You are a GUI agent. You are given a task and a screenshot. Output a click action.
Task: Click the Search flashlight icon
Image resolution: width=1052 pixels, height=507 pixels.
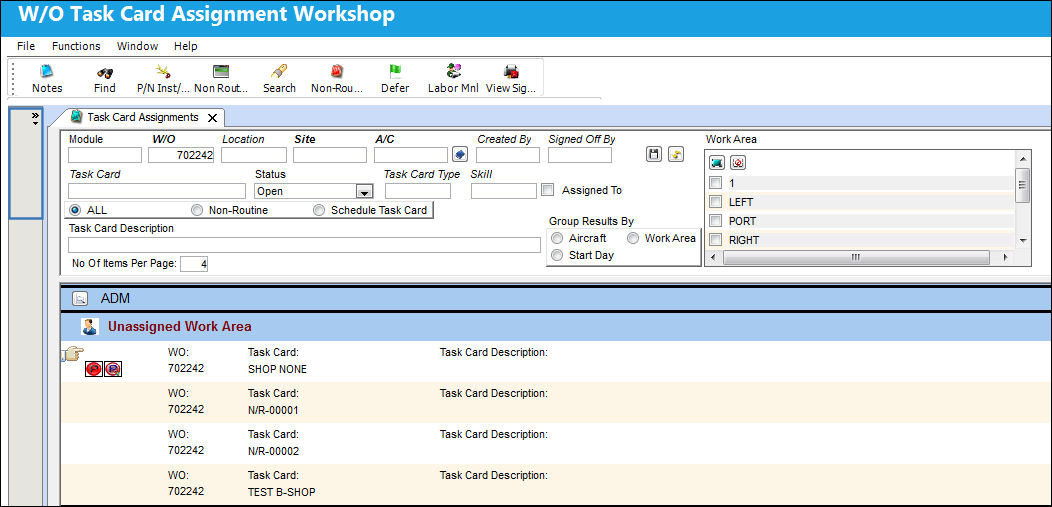(279, 71)
